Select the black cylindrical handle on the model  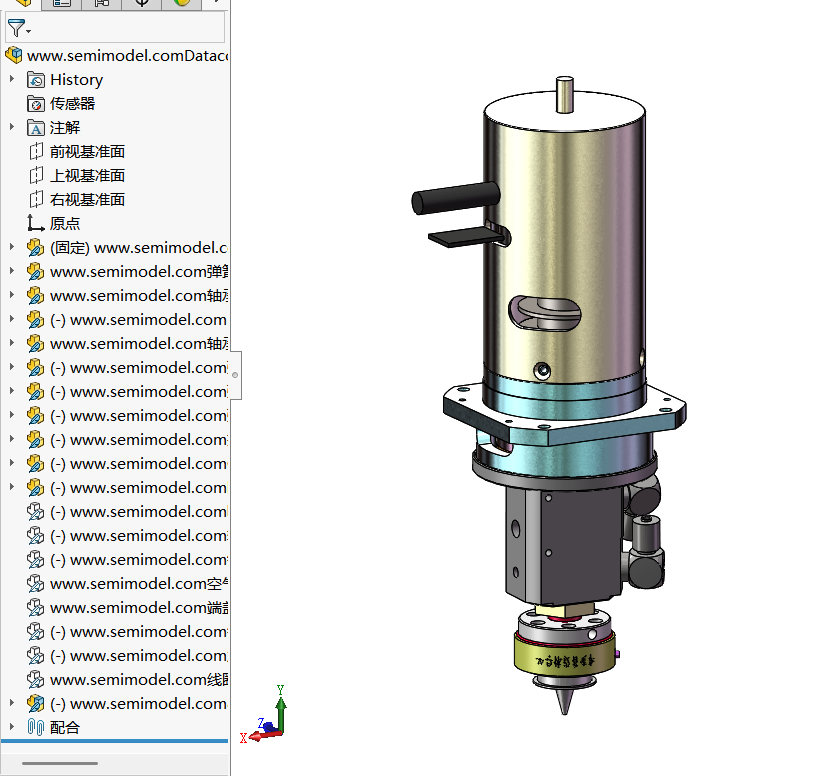tap(455, 198)
